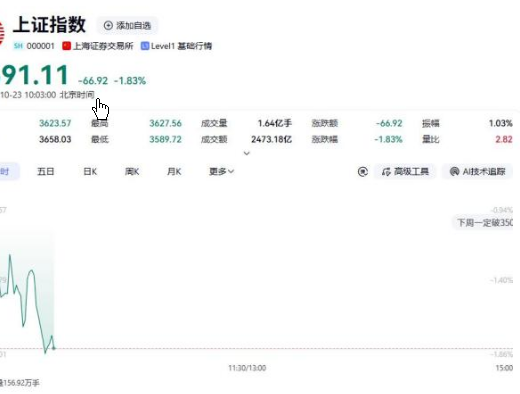Switch to the 月K chart tab

(x=174, y=172)
